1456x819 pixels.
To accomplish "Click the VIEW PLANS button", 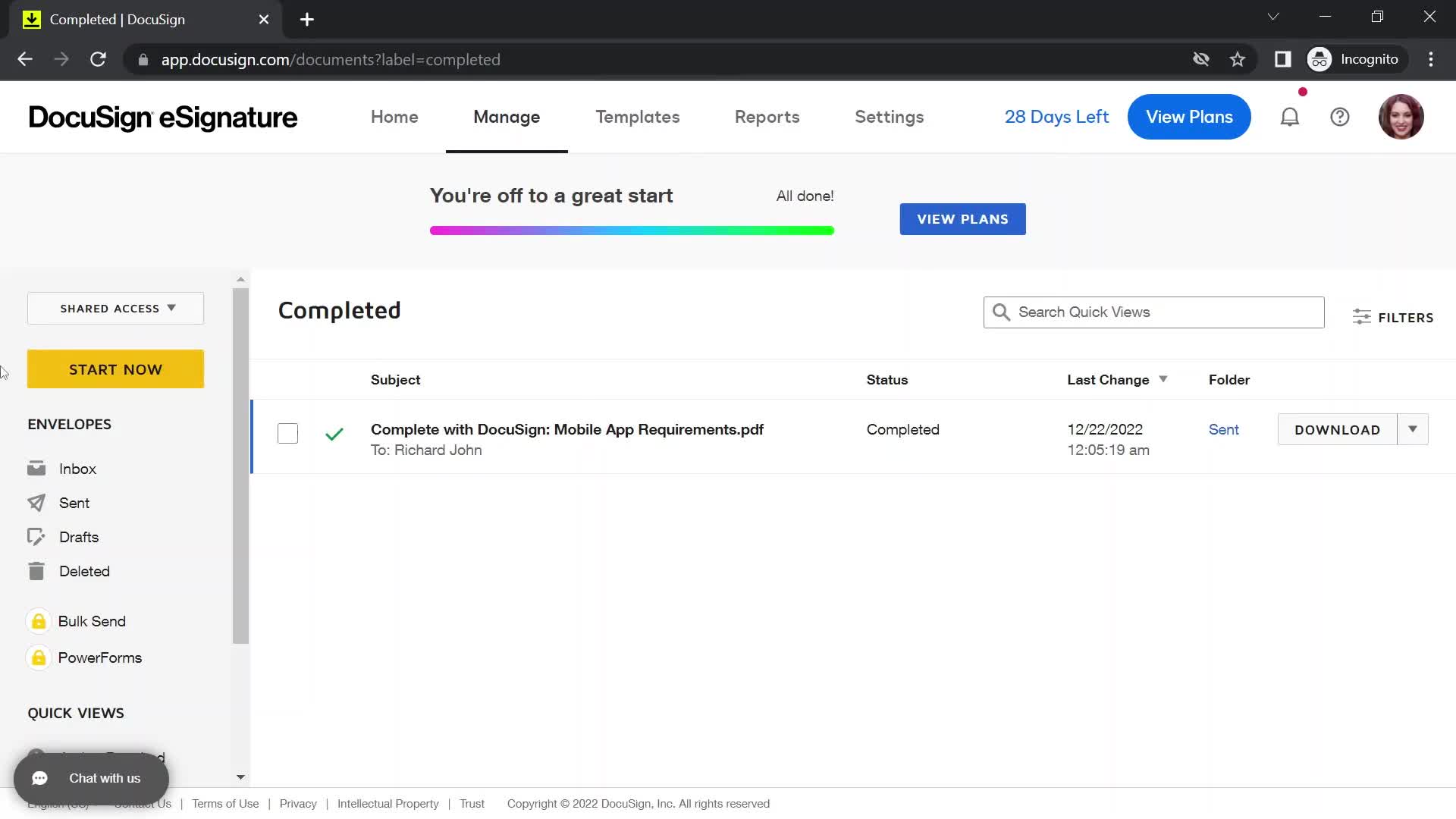I will click(962, 219).
